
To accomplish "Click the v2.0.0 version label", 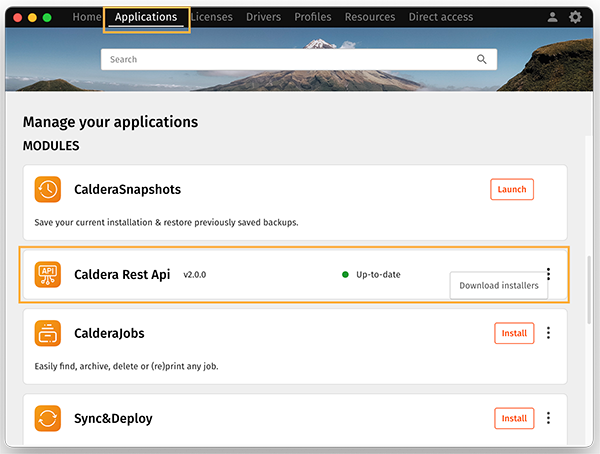I will click(194, 274).
